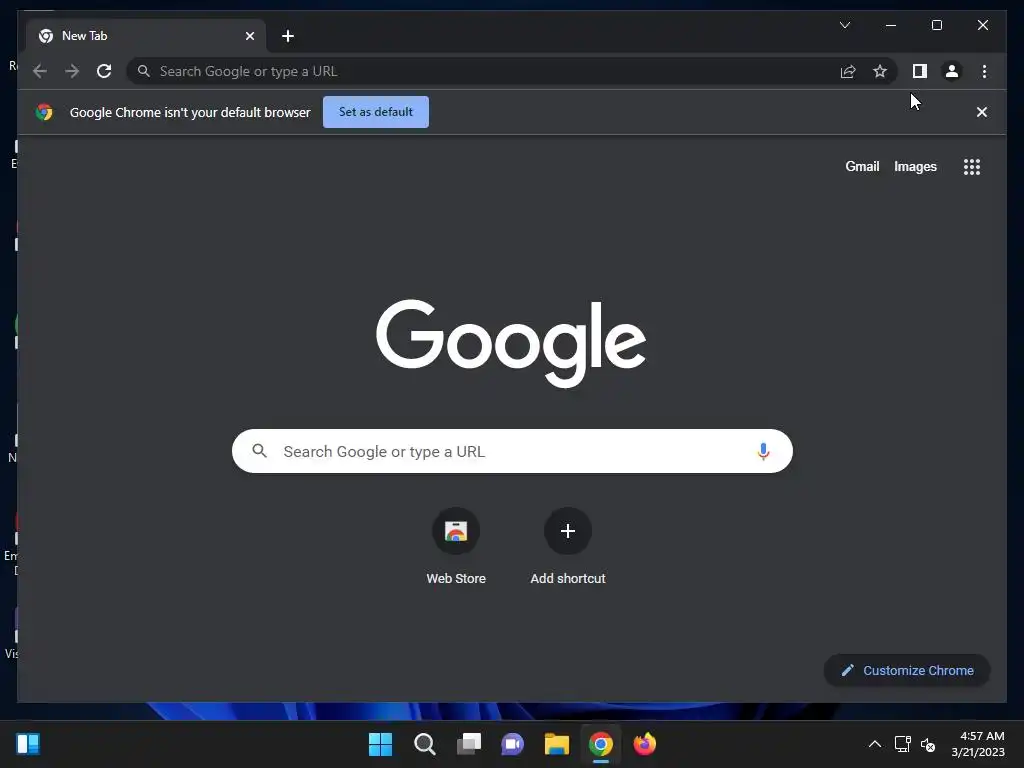Show hidden system tray icons
The image size is (1024, 768).
[x=874, y=744]
